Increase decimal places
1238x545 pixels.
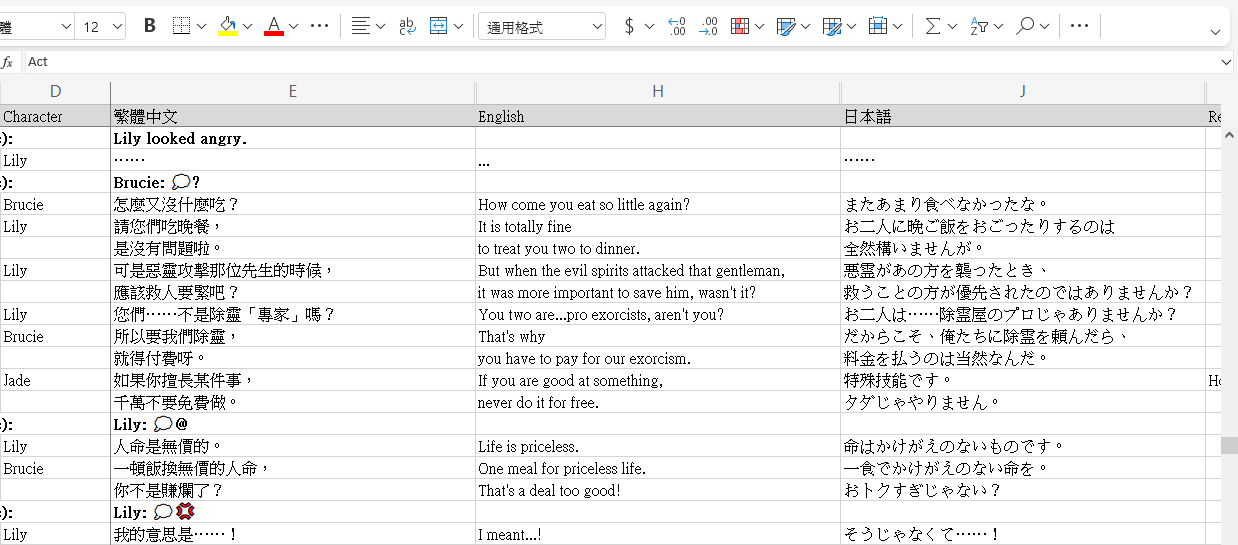click(x=676, y=26)
